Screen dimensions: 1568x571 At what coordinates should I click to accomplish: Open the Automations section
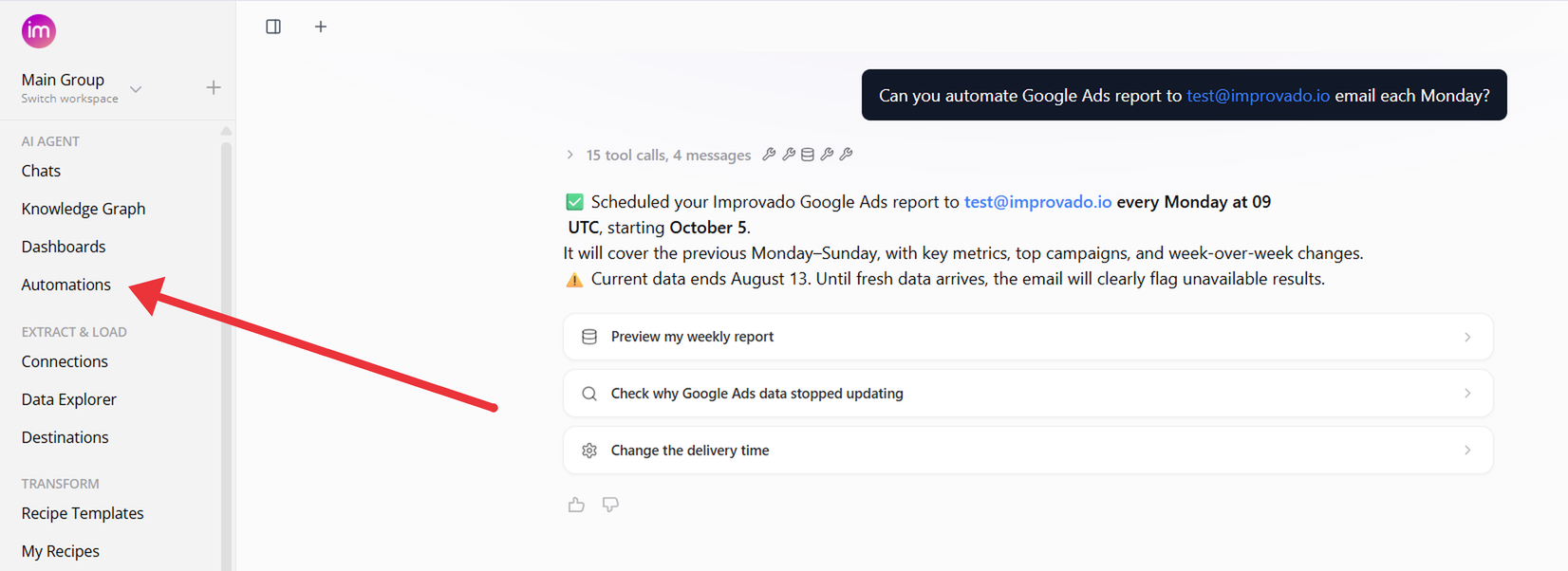(x=66, y=285)
